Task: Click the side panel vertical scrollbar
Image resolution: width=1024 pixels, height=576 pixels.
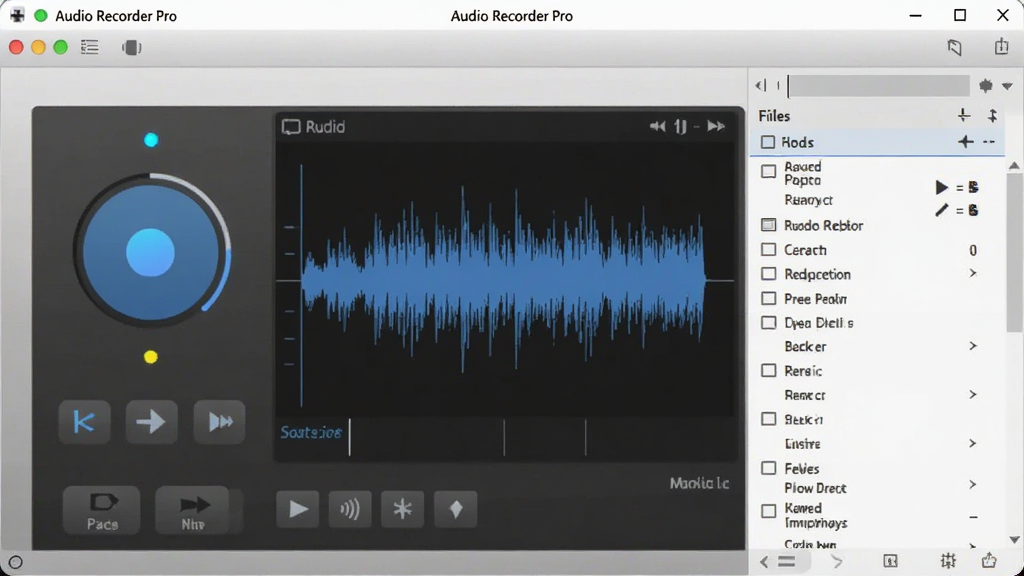Action: [1014, 252]
